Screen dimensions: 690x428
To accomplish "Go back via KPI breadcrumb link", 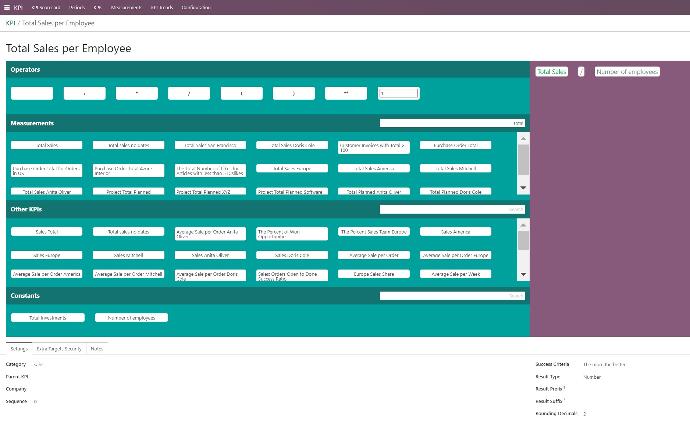I will 11,23.
